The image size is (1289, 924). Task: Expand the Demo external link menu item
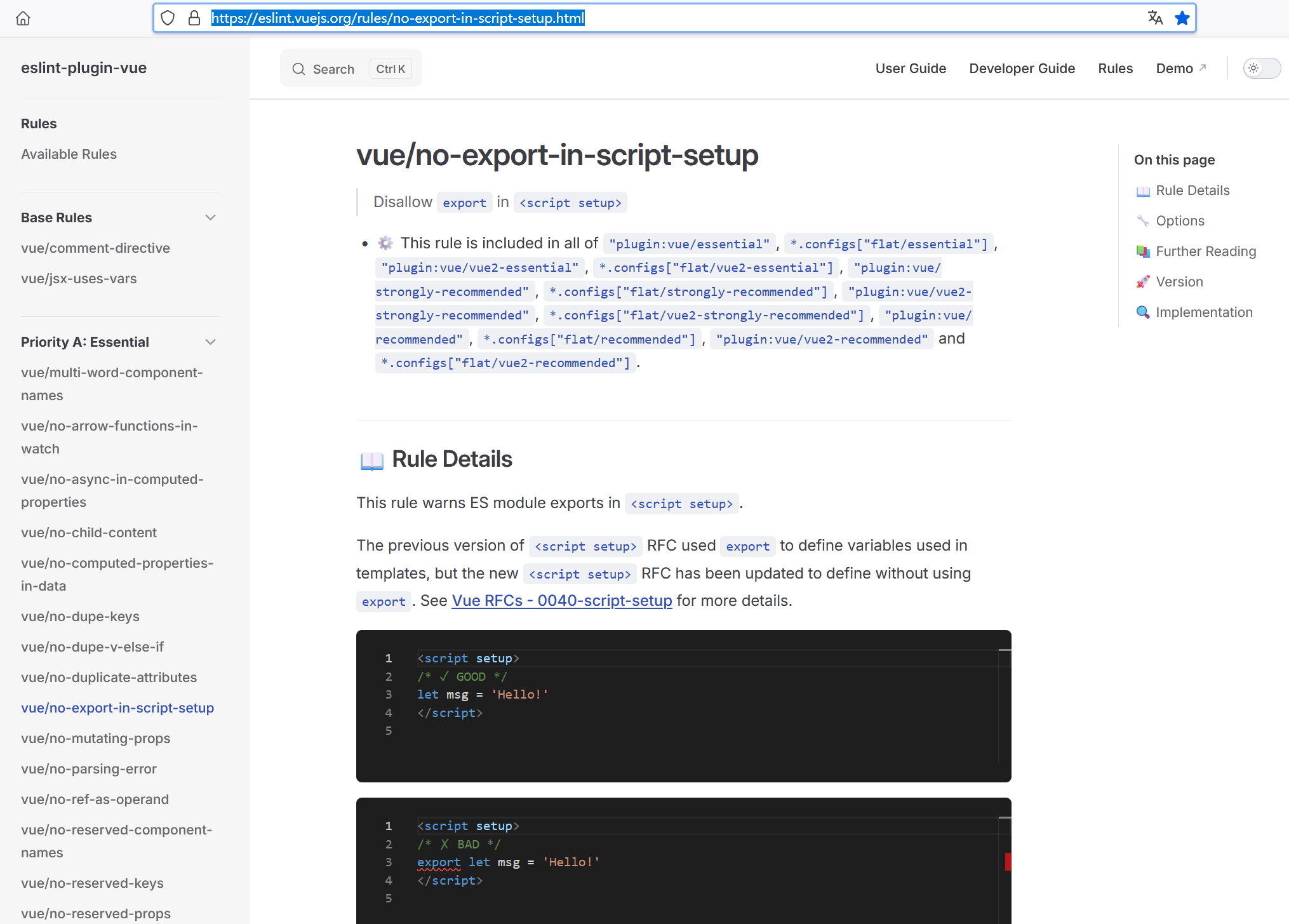click(1180, 68)
